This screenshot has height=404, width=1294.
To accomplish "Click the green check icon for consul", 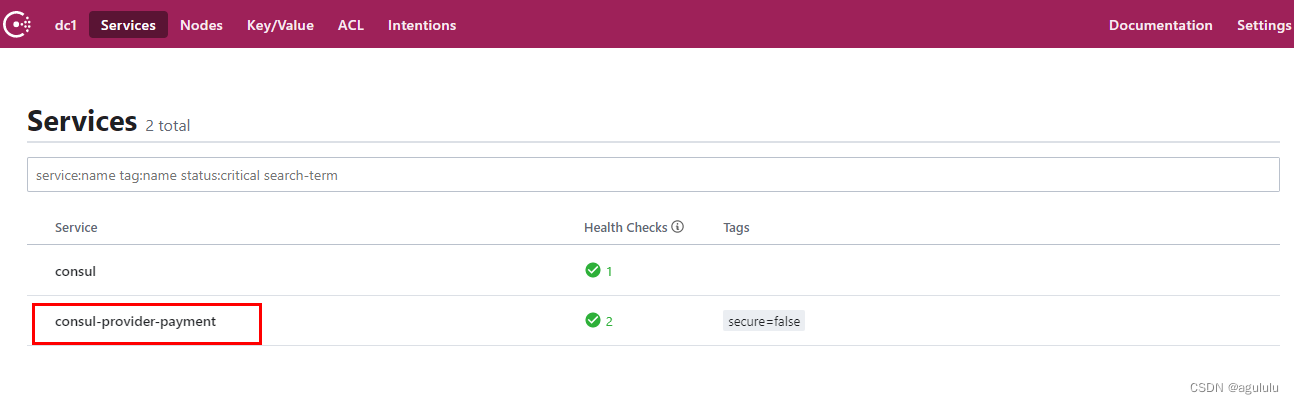I will [x=592, y=270].
